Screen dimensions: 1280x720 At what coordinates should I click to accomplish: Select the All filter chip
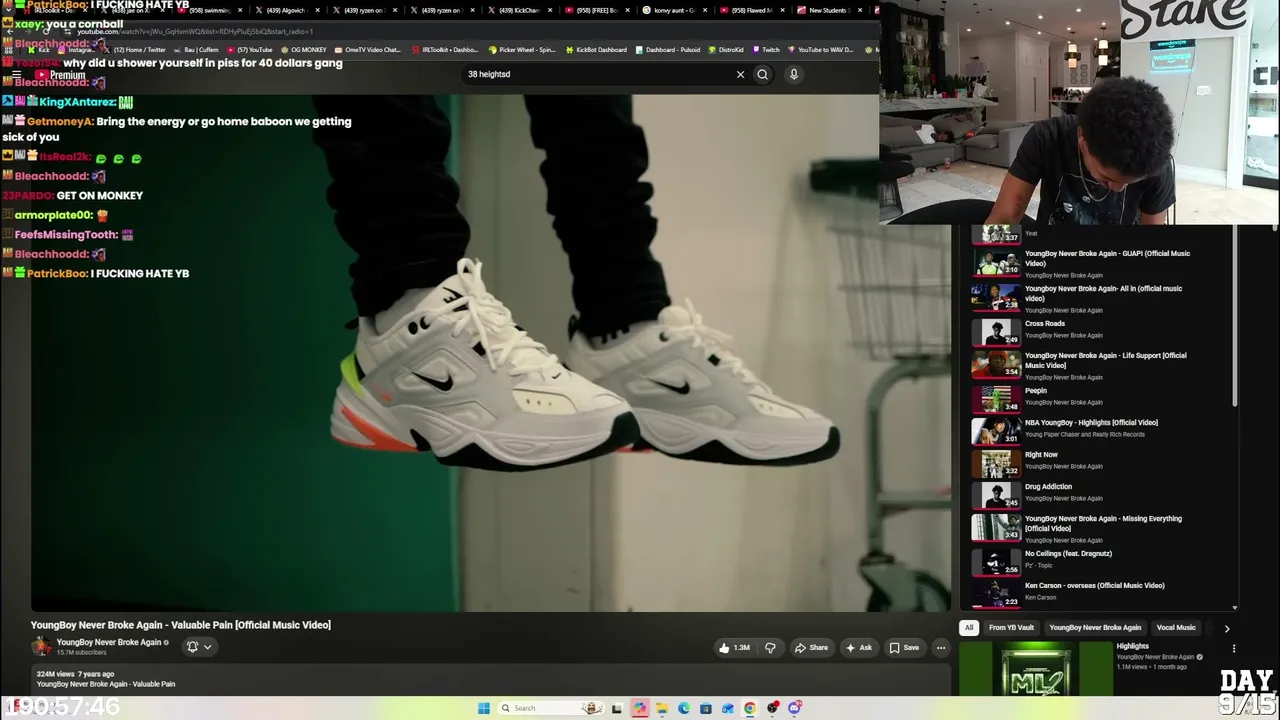(969, 628)
